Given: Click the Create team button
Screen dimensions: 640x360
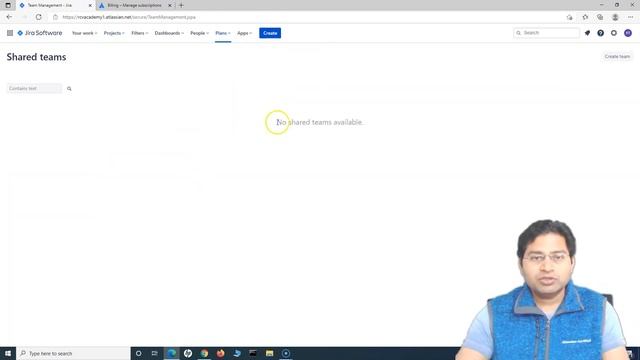Looking at the screenshot, I should click(617, 56).
